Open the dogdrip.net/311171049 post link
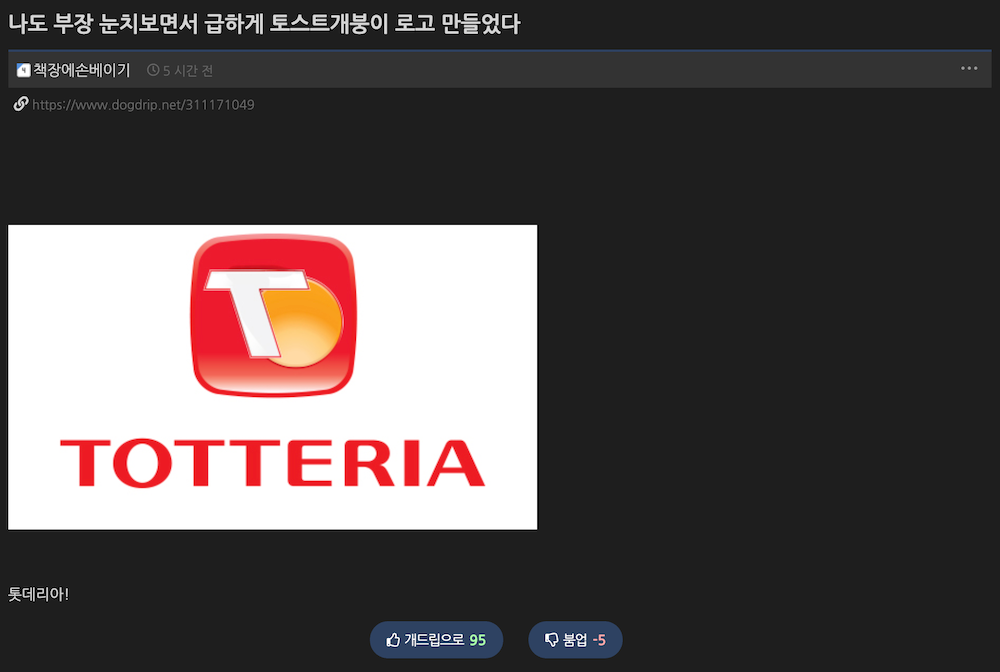 (143, 105)
